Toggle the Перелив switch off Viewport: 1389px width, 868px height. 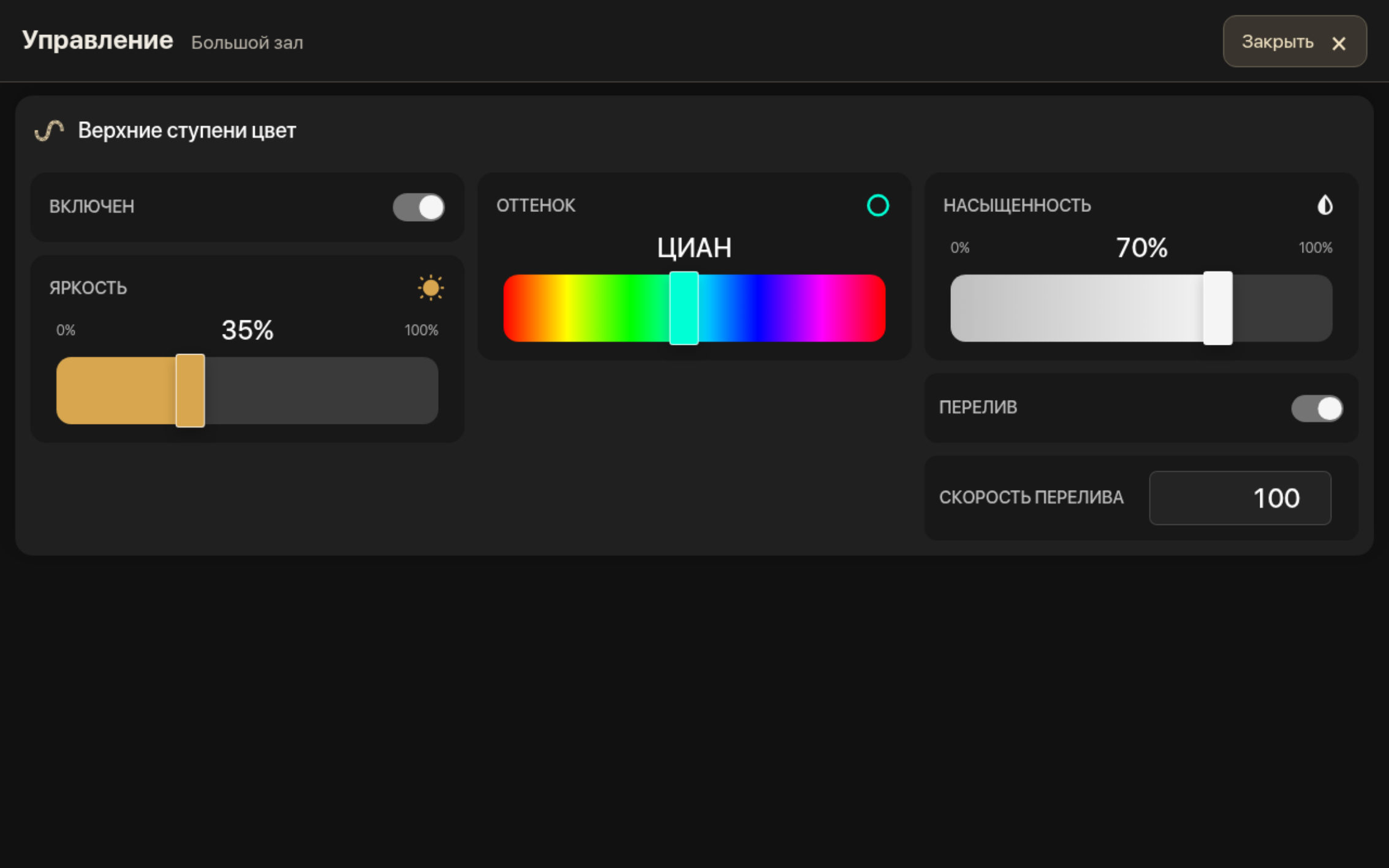tap(1317, 409)
